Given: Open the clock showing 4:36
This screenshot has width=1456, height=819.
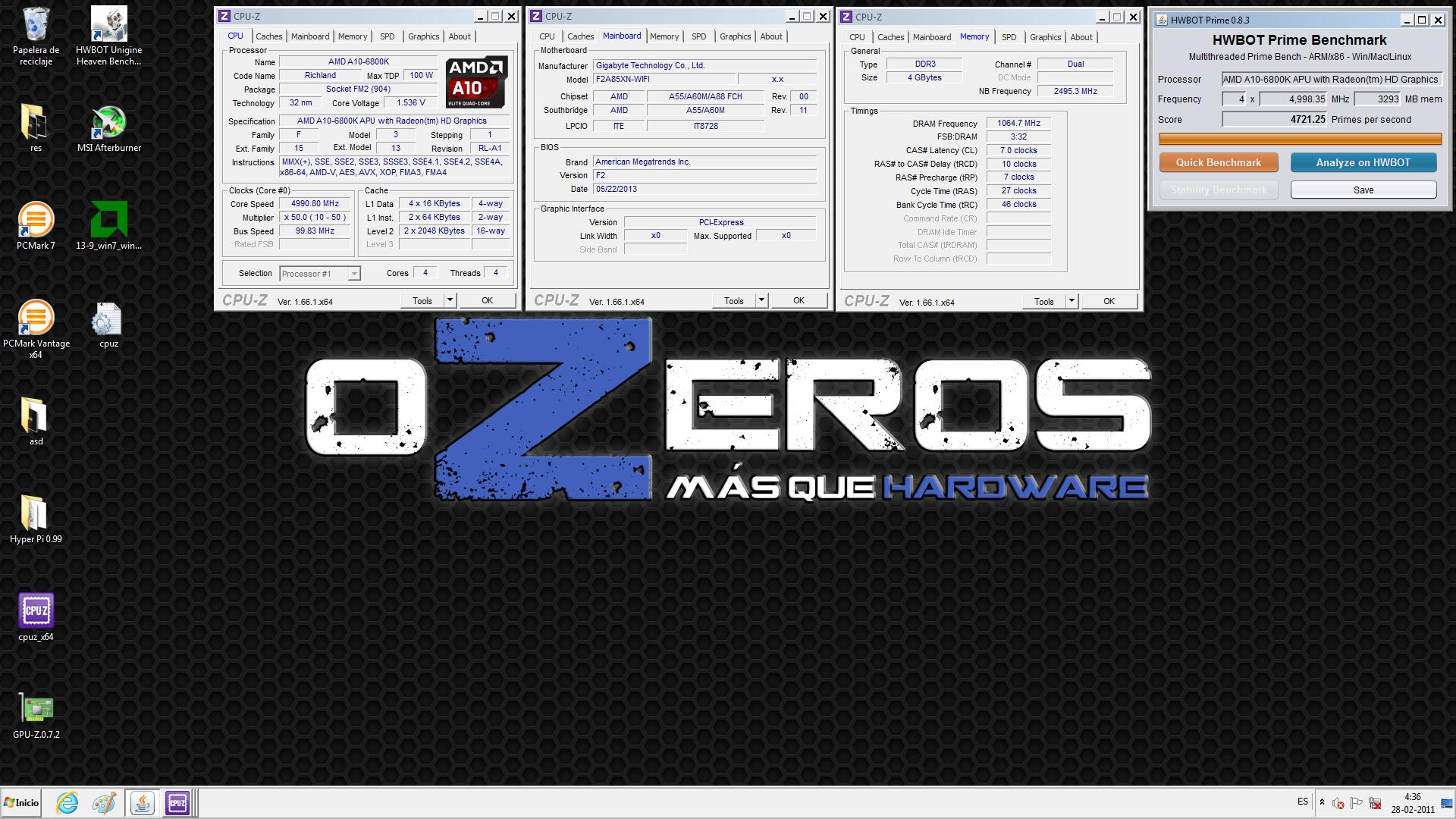Looking at the screenshot, I should coord(1413,802).
